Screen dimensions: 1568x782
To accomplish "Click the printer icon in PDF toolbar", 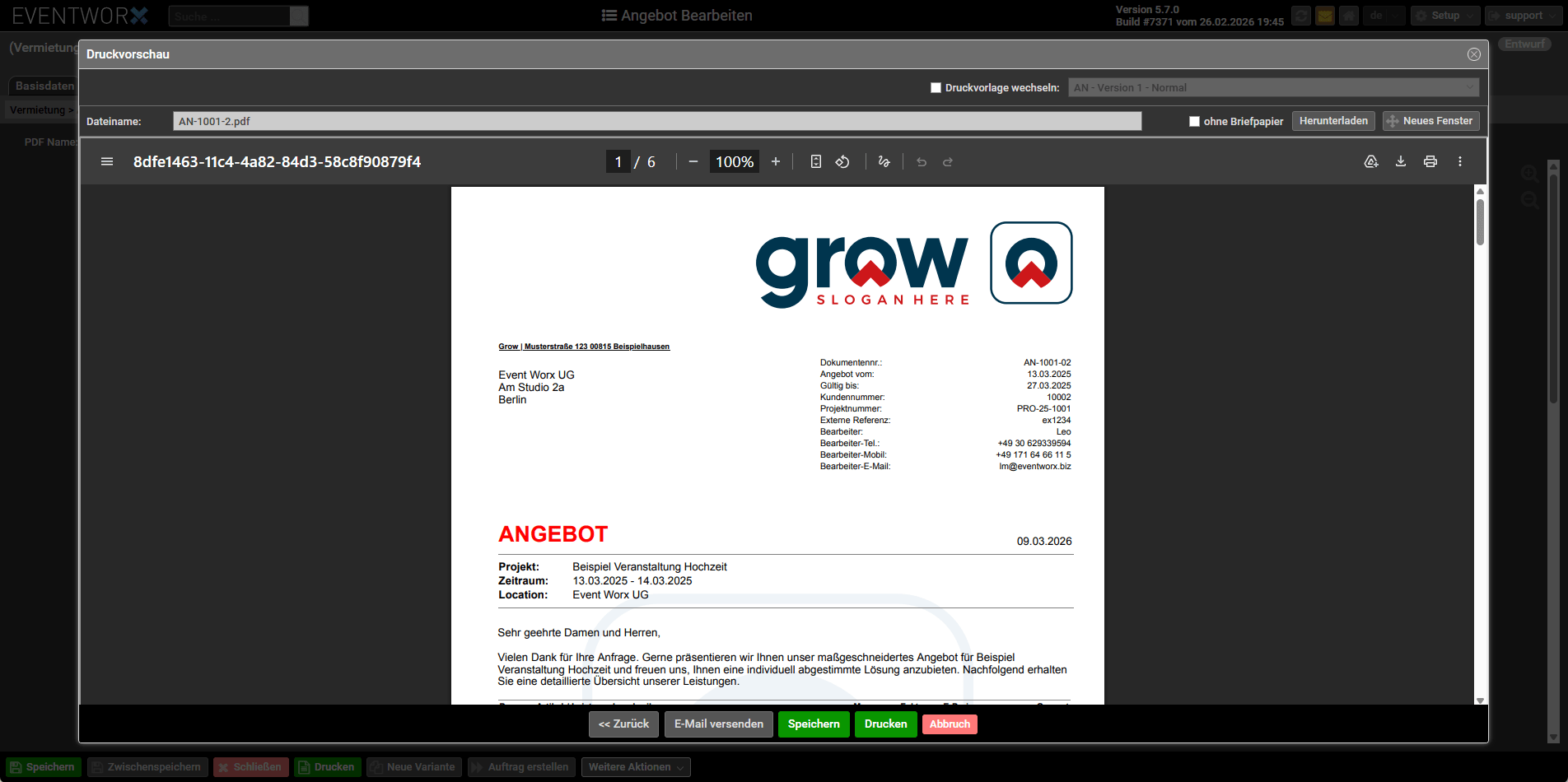I will [1430, 162].
